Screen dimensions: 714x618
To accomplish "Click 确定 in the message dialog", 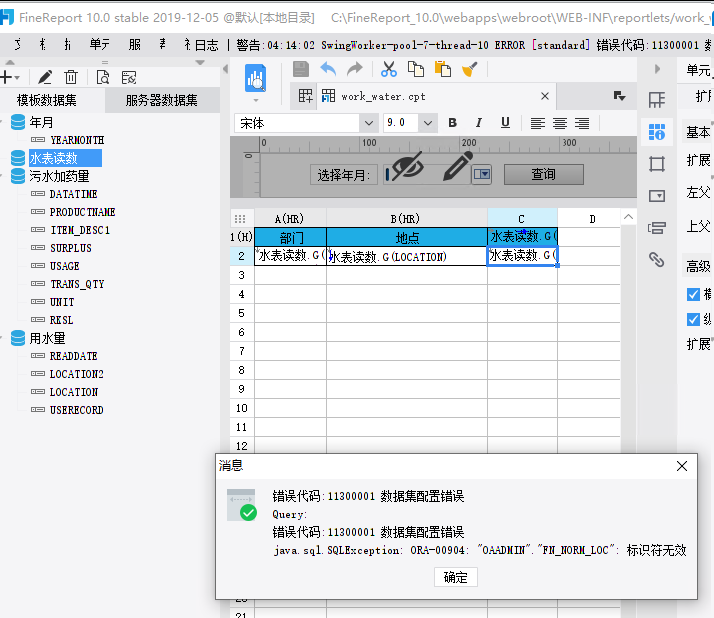I will coord(455,577).
